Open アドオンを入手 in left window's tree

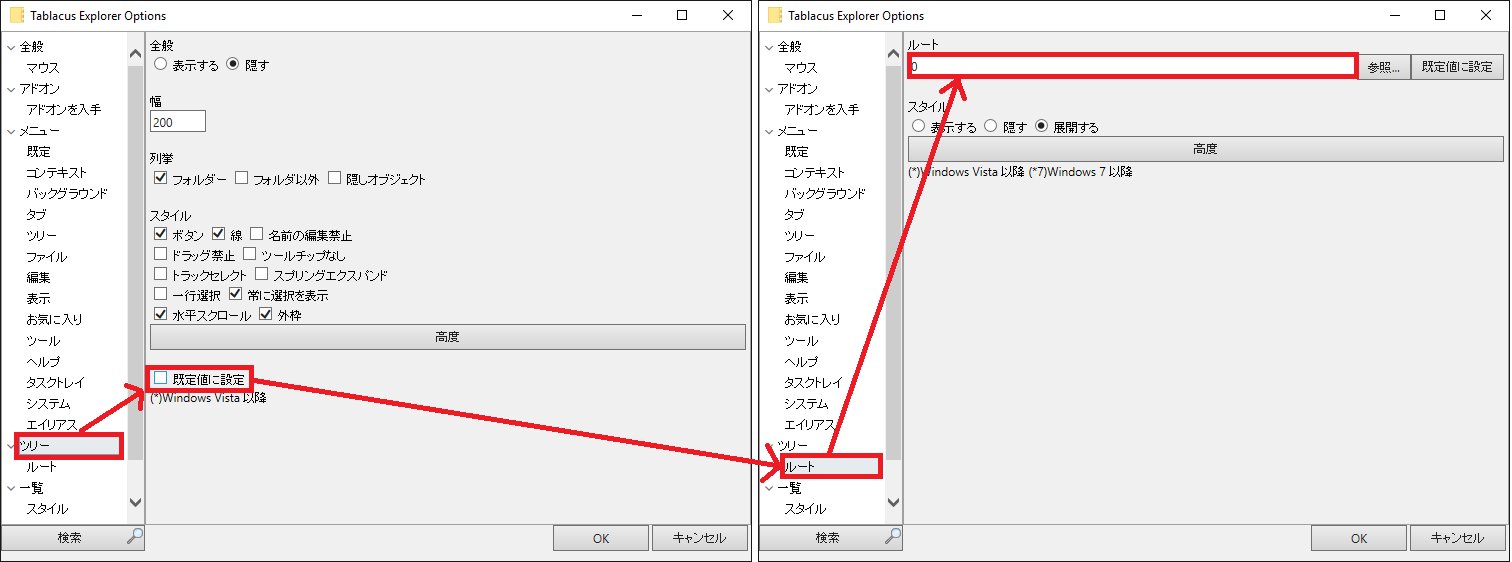click(63, 110)
